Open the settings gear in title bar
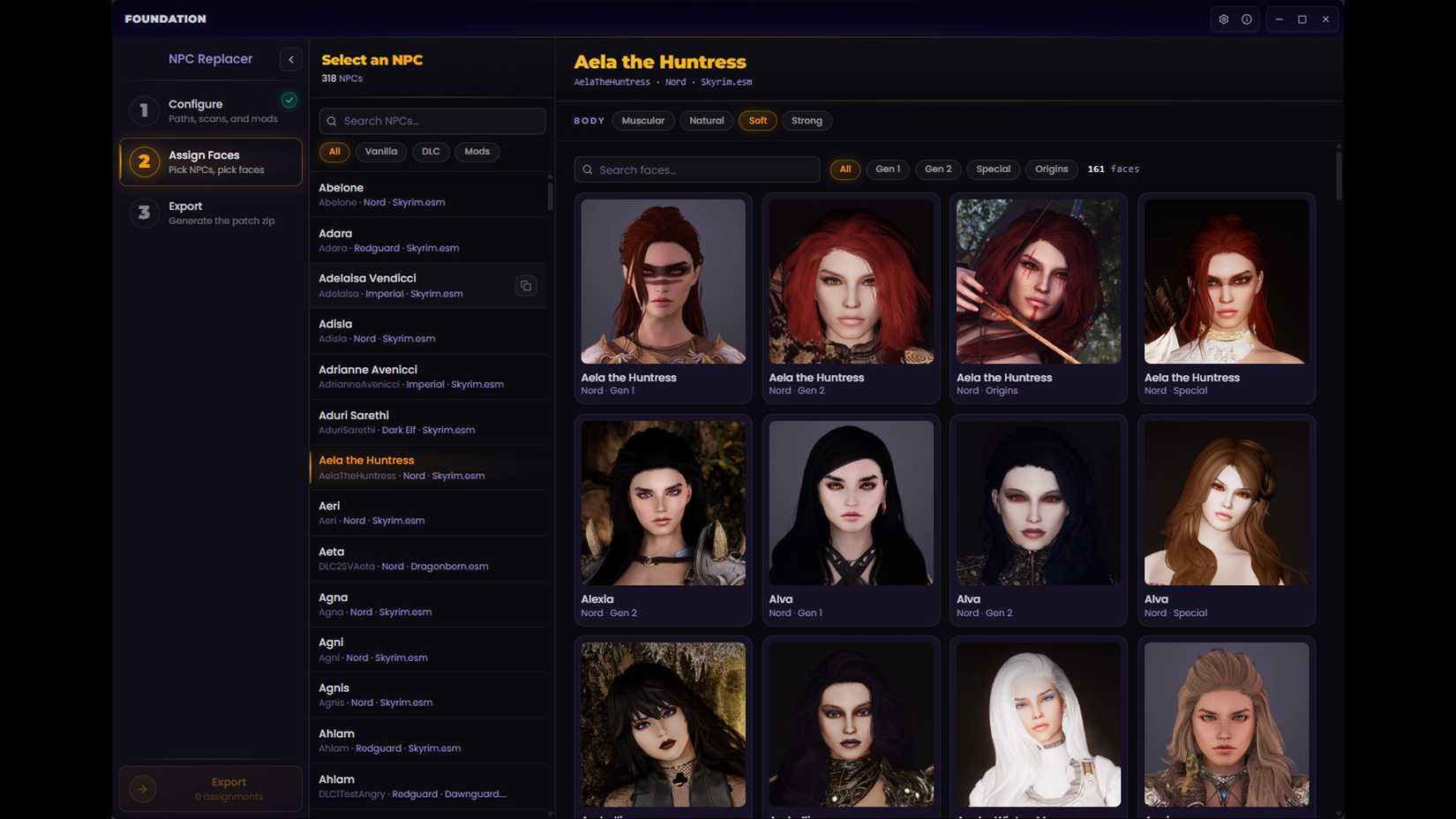The image size is (1456, 819). 1223,19
